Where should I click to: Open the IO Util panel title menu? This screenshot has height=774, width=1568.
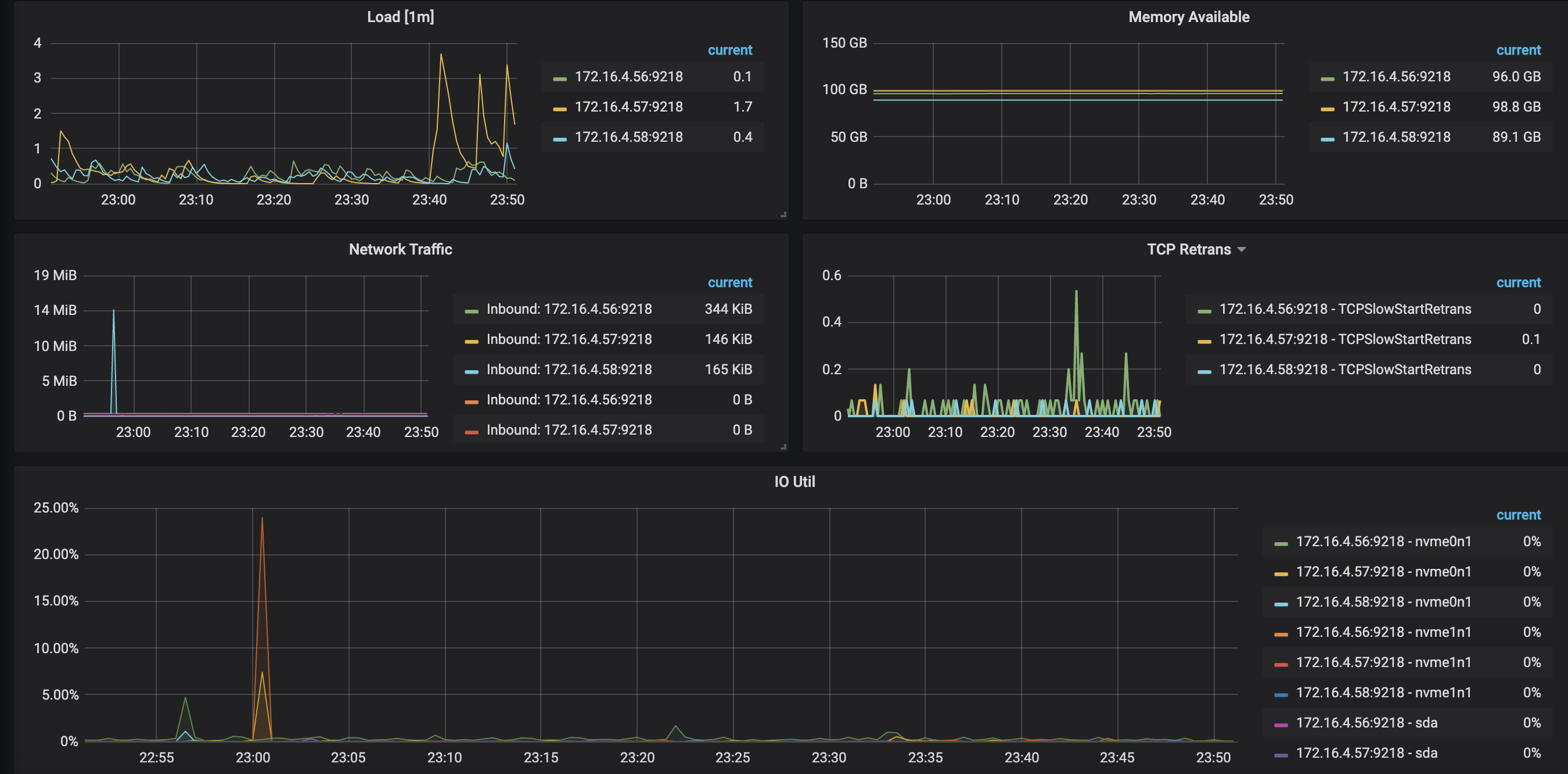[x=794, y=482]
